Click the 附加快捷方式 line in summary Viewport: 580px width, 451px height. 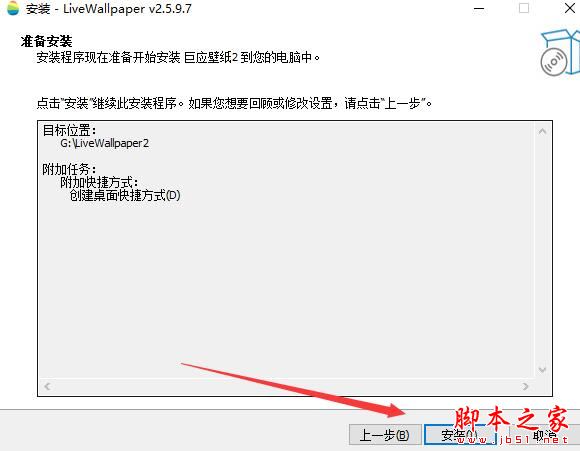pyautogui.click(x=99, y=182)
